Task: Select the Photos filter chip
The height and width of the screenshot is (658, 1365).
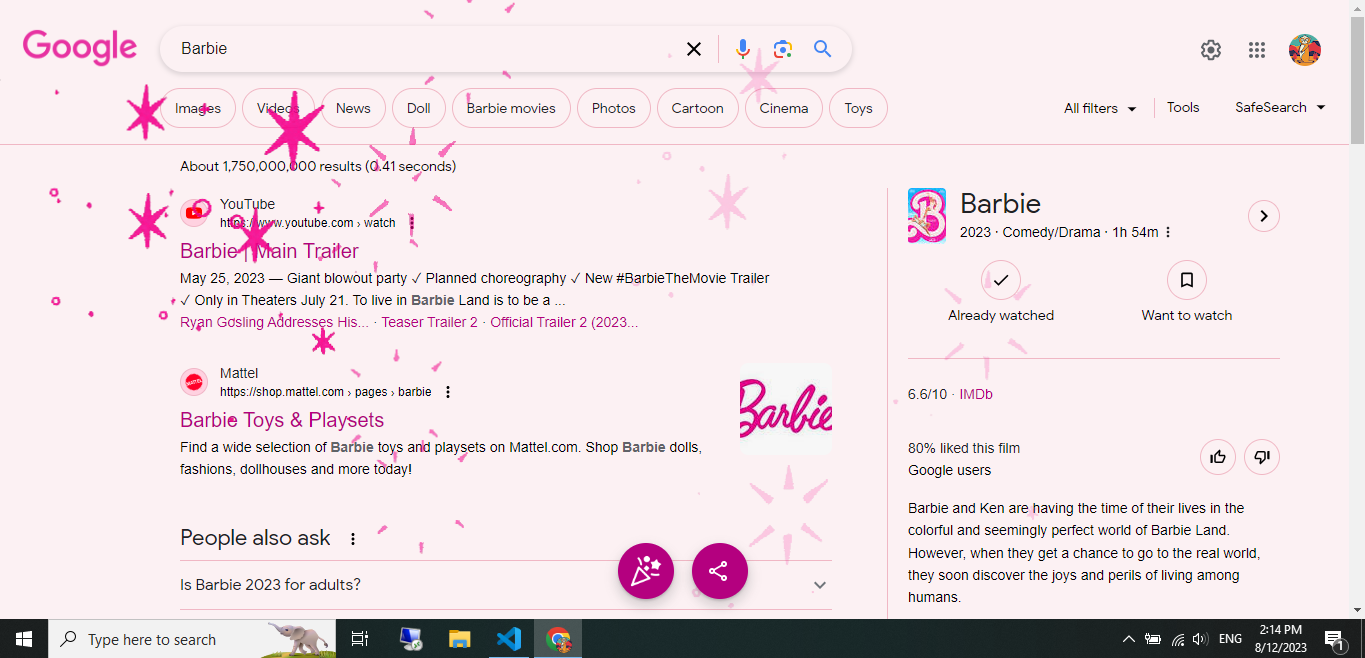Action: 614,108
